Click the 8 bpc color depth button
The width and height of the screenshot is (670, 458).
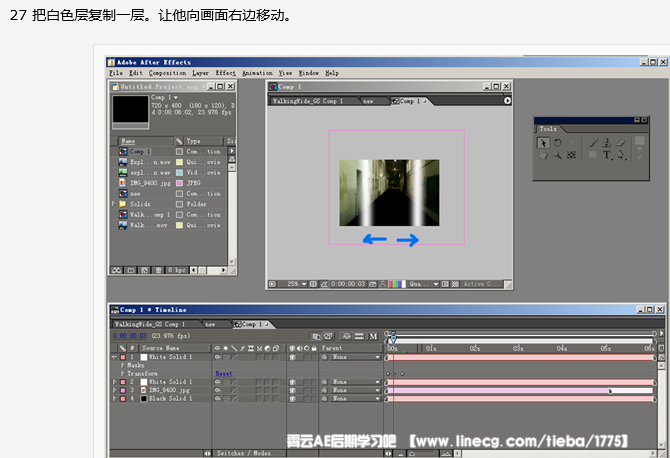point(176,270)
